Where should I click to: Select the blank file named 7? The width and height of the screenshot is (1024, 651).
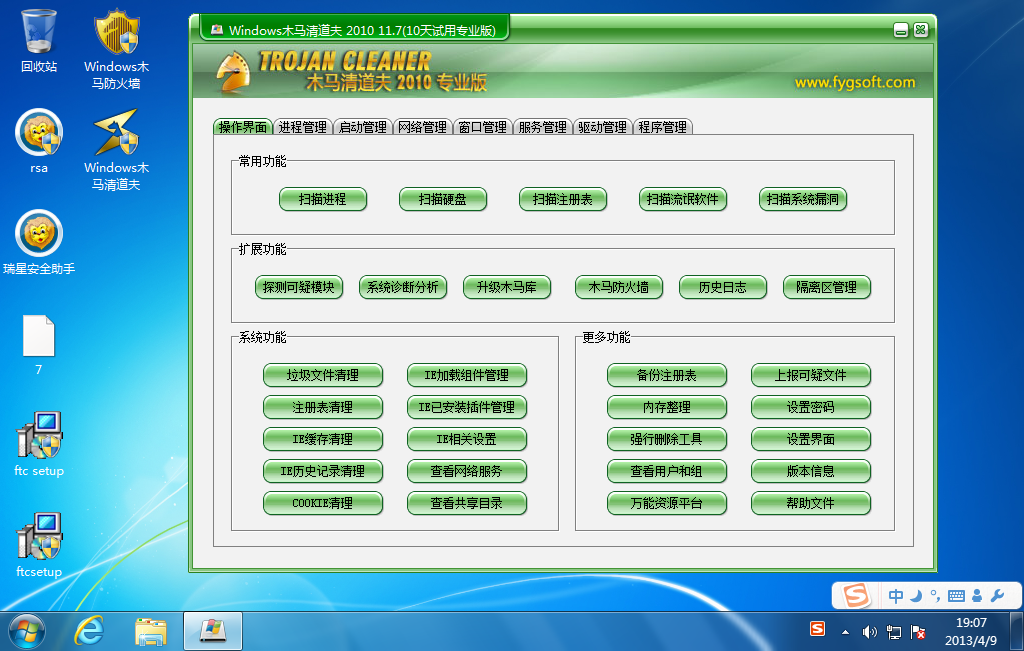39,344
